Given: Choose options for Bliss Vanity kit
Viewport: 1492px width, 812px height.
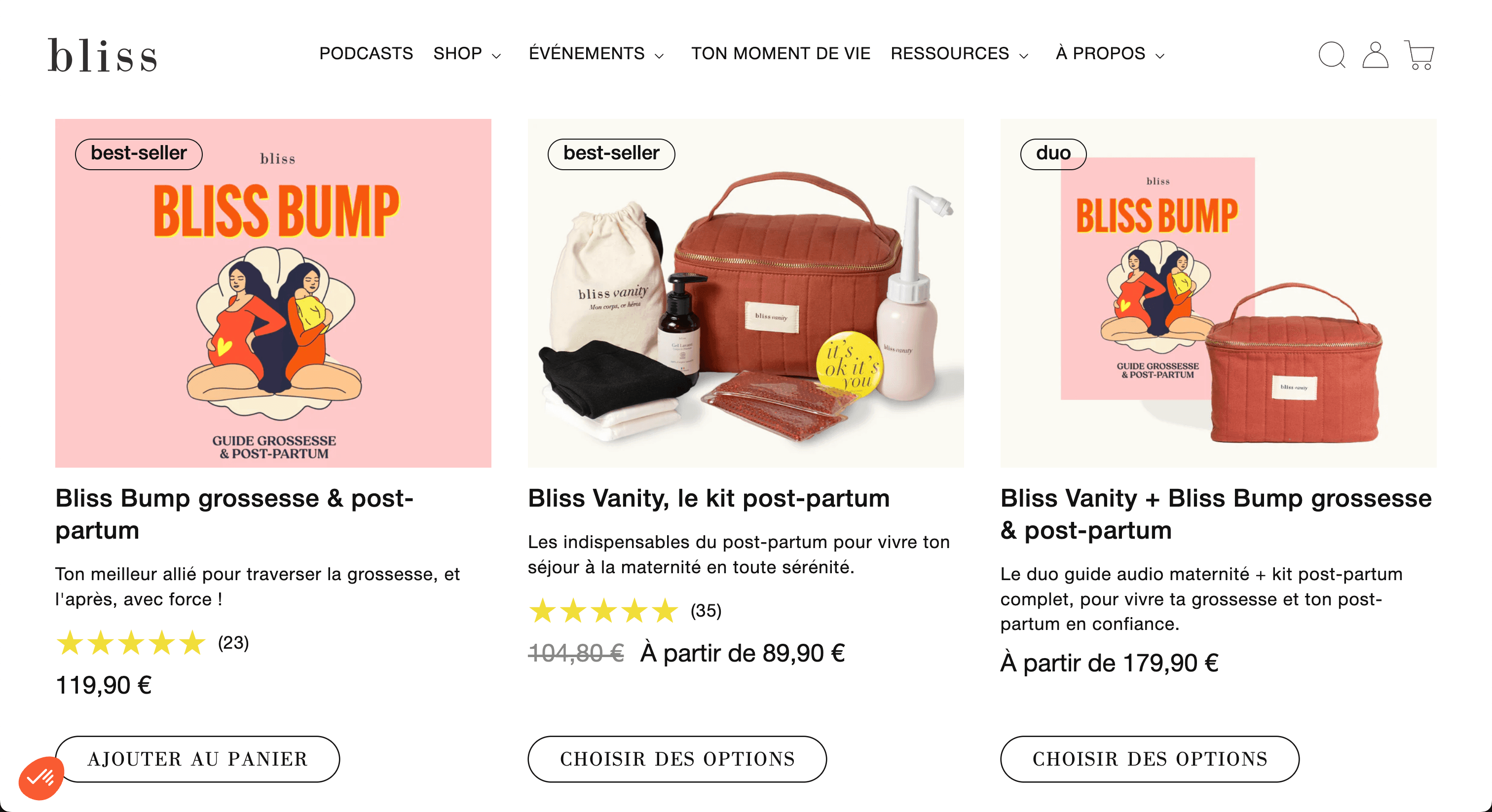Looking at the screenshot, I should (x=677, y=759).
